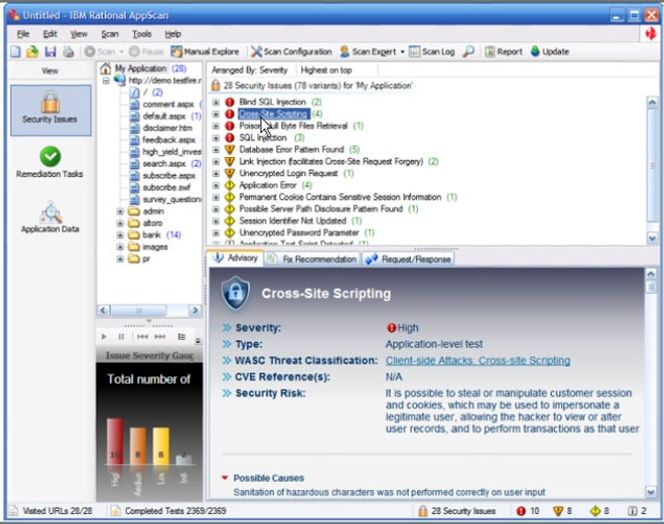Switch to the Fix Recommendation tab
This screenshot has height=524, width=664.
(x=313, y=259)
